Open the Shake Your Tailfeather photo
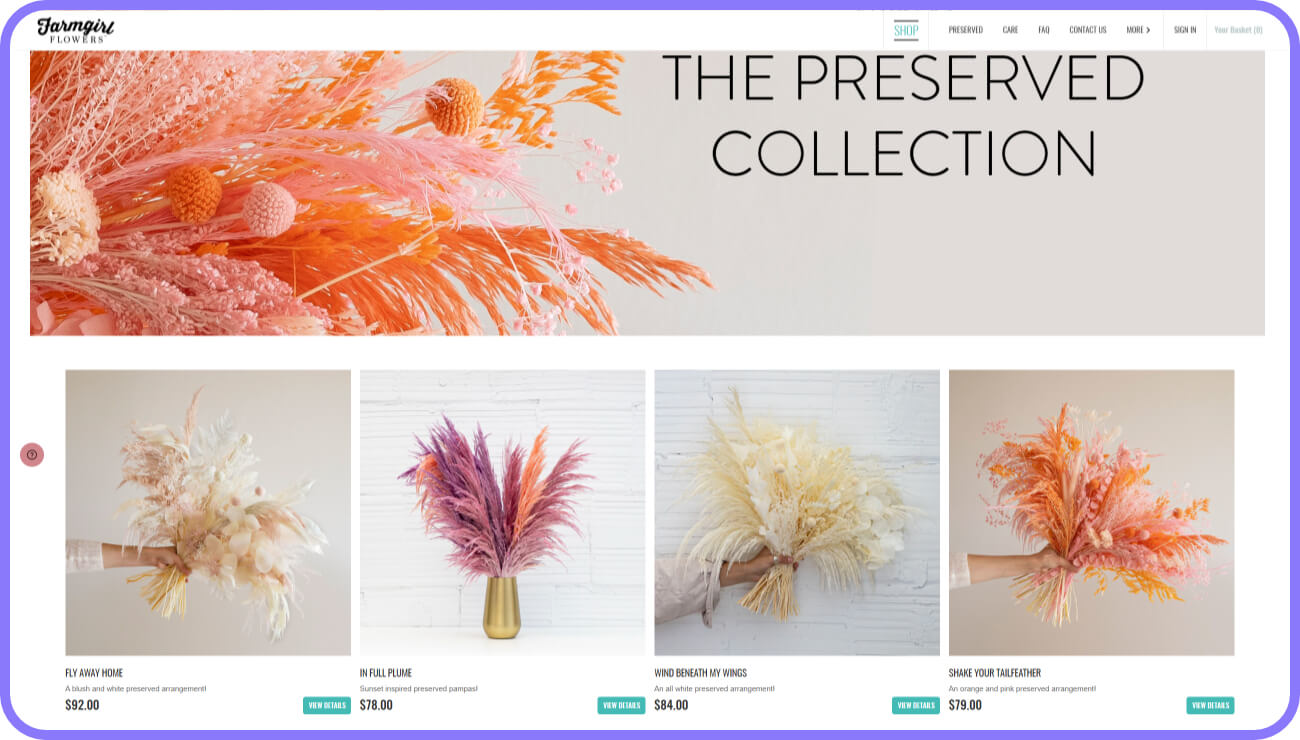 coord(1092,513)
